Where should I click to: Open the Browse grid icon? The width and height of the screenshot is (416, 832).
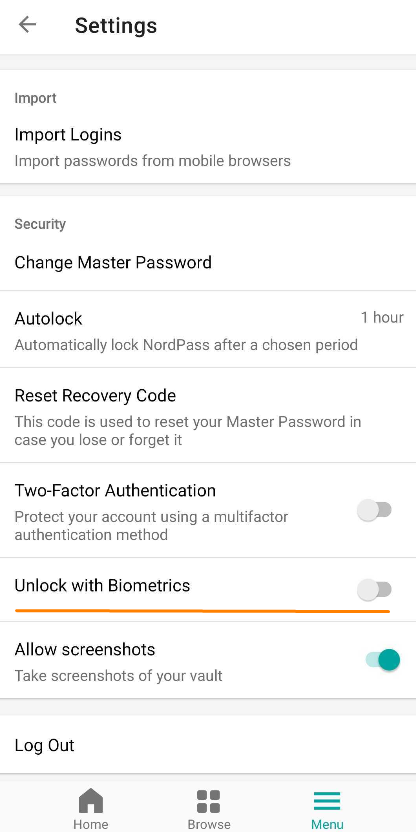209,801
